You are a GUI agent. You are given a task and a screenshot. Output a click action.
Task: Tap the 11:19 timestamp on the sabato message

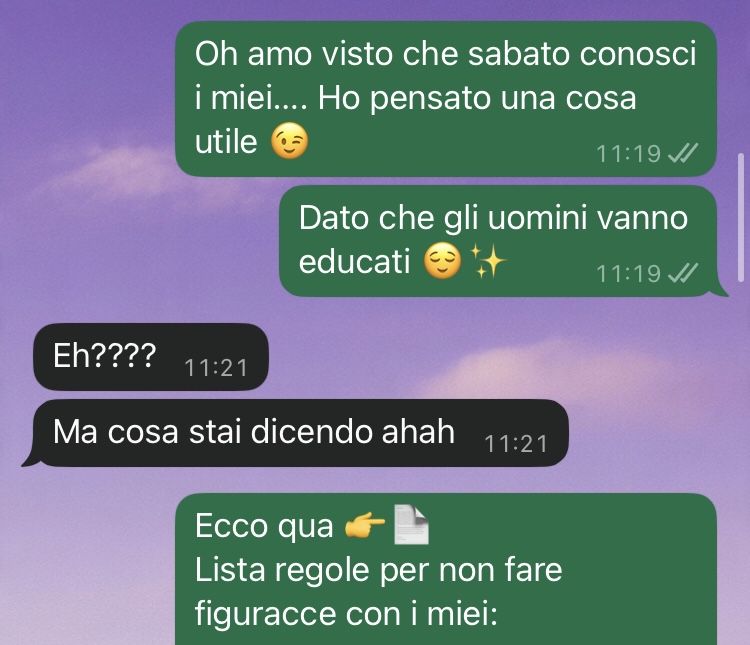tap(628, 154)
